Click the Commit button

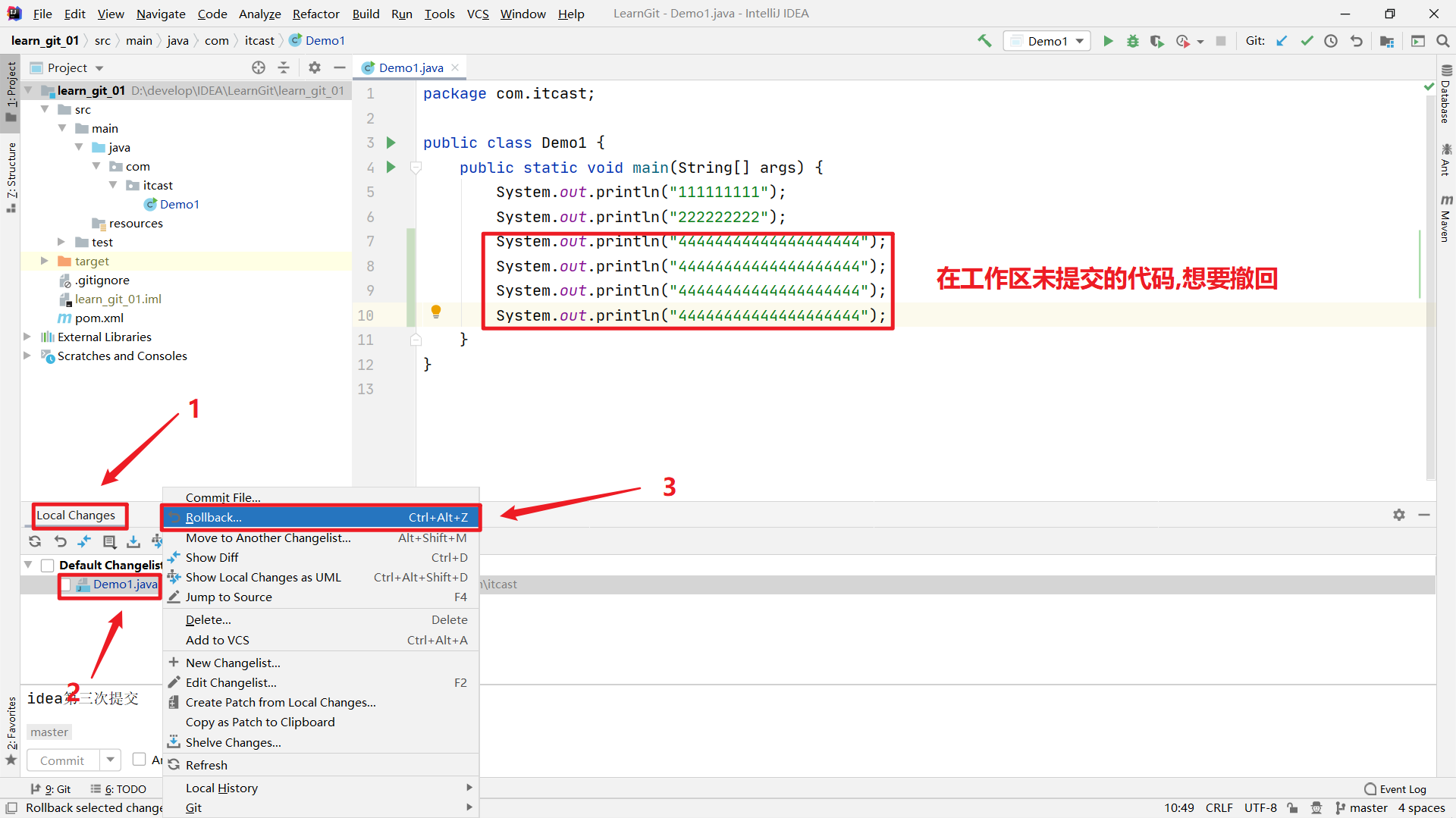(62, 760)
